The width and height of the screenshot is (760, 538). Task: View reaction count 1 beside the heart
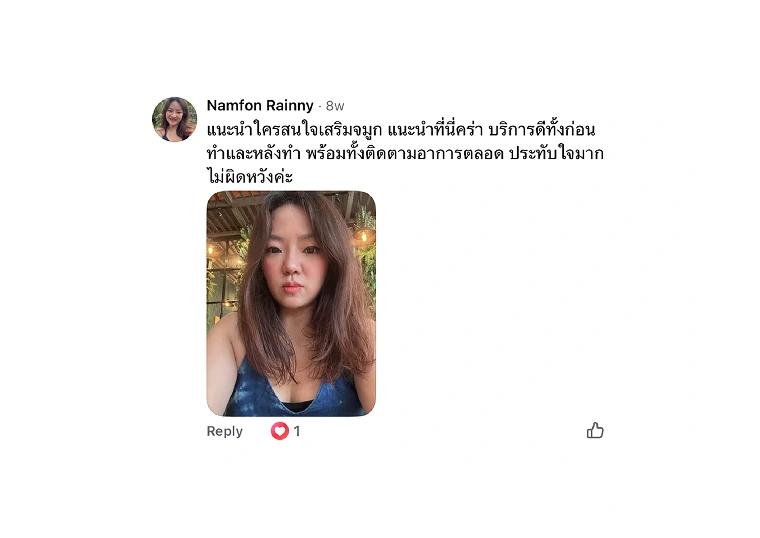coord(297,431)
